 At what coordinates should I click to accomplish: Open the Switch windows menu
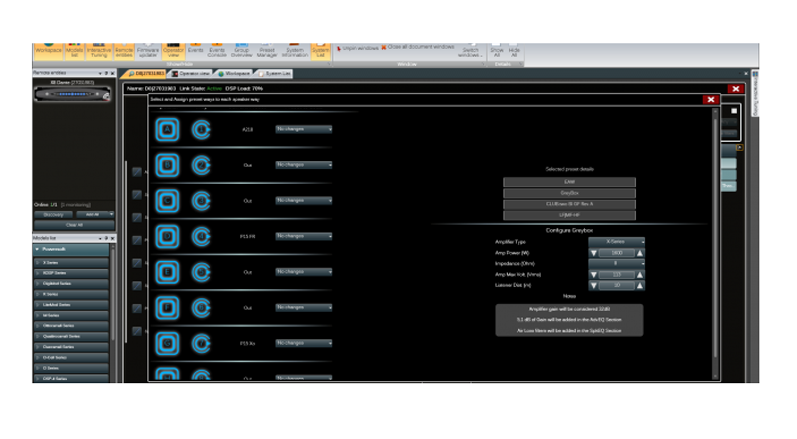coord(470,51)
